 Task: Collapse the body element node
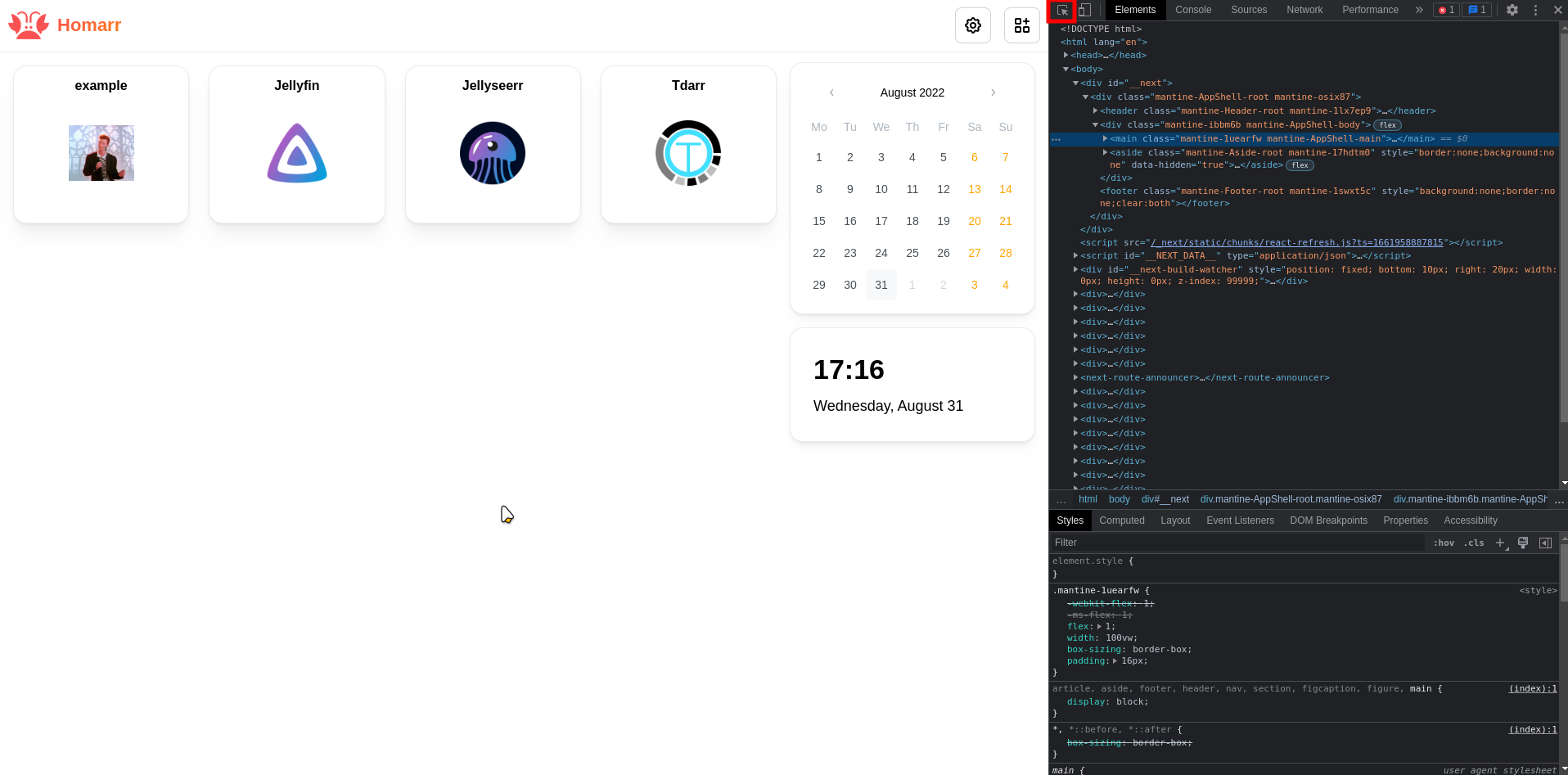click(x=1066, y=69)
